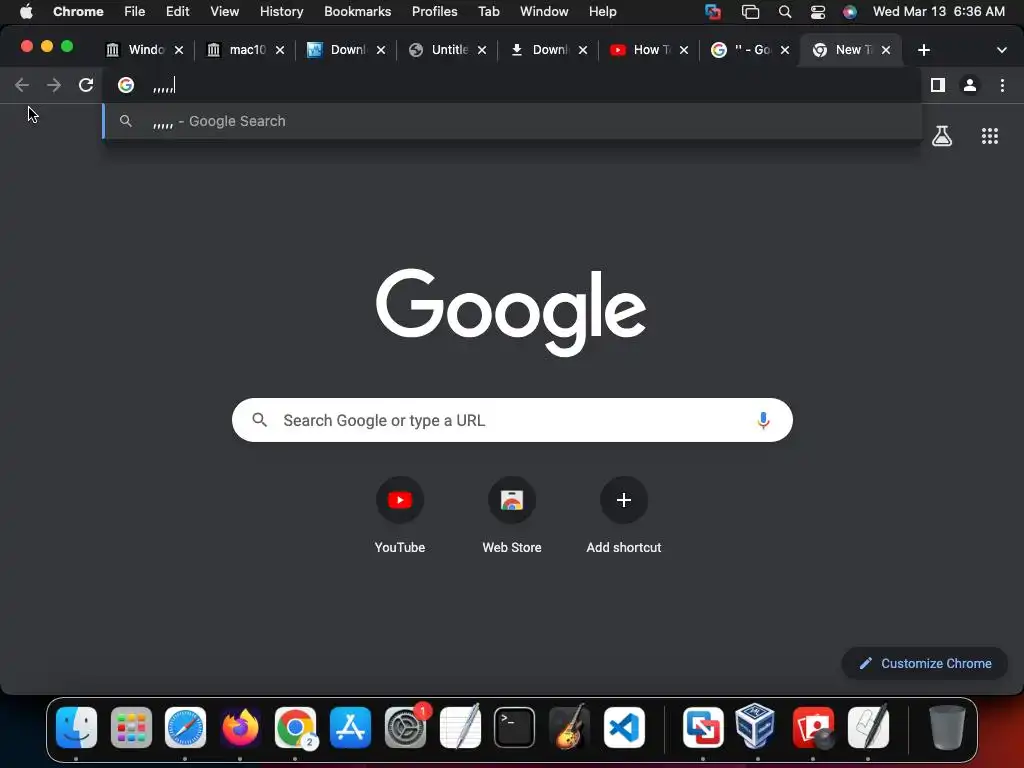
Task: Open Launchpad from the Dock
Action: tap(131, 727)
